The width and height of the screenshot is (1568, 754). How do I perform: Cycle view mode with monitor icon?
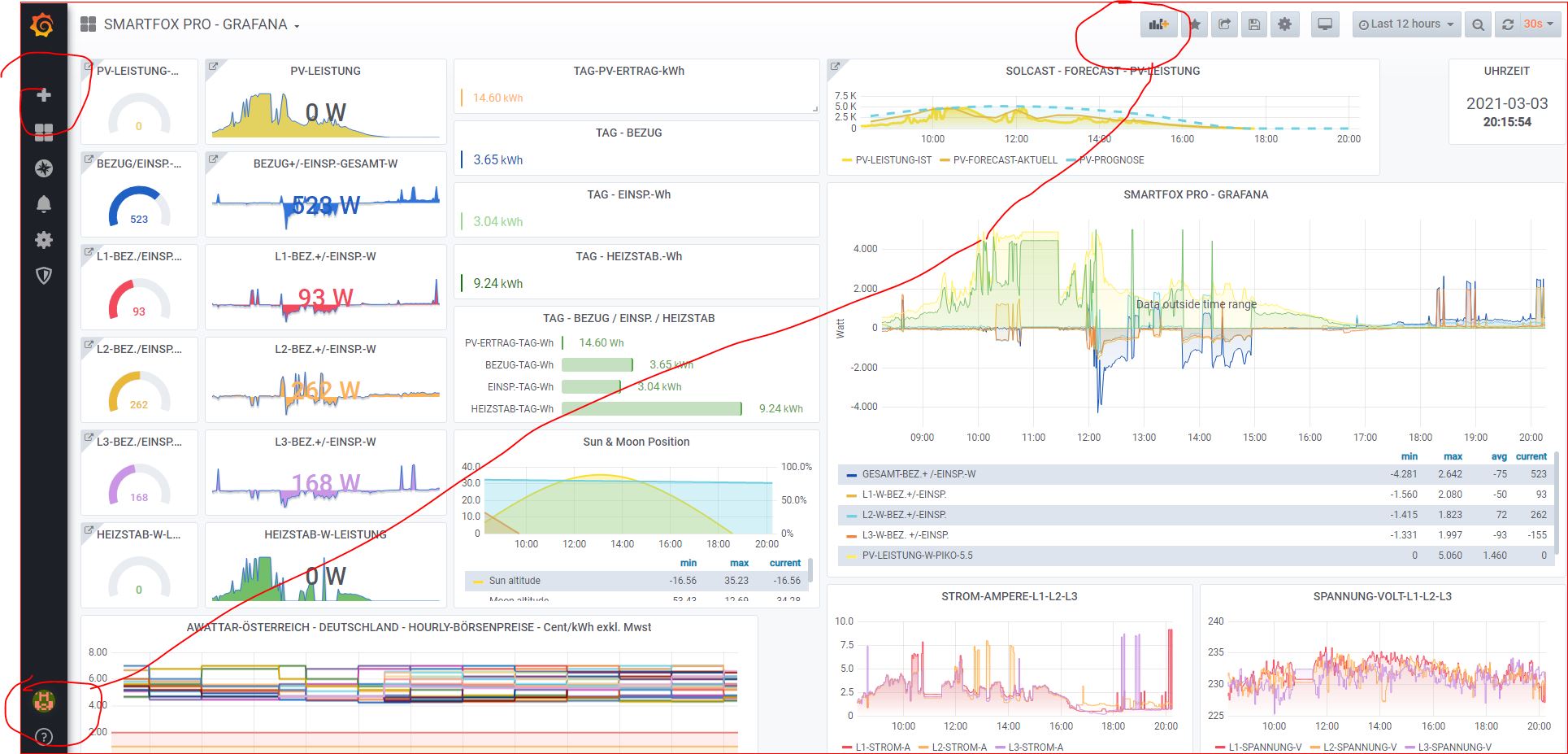click(1325, 24)
